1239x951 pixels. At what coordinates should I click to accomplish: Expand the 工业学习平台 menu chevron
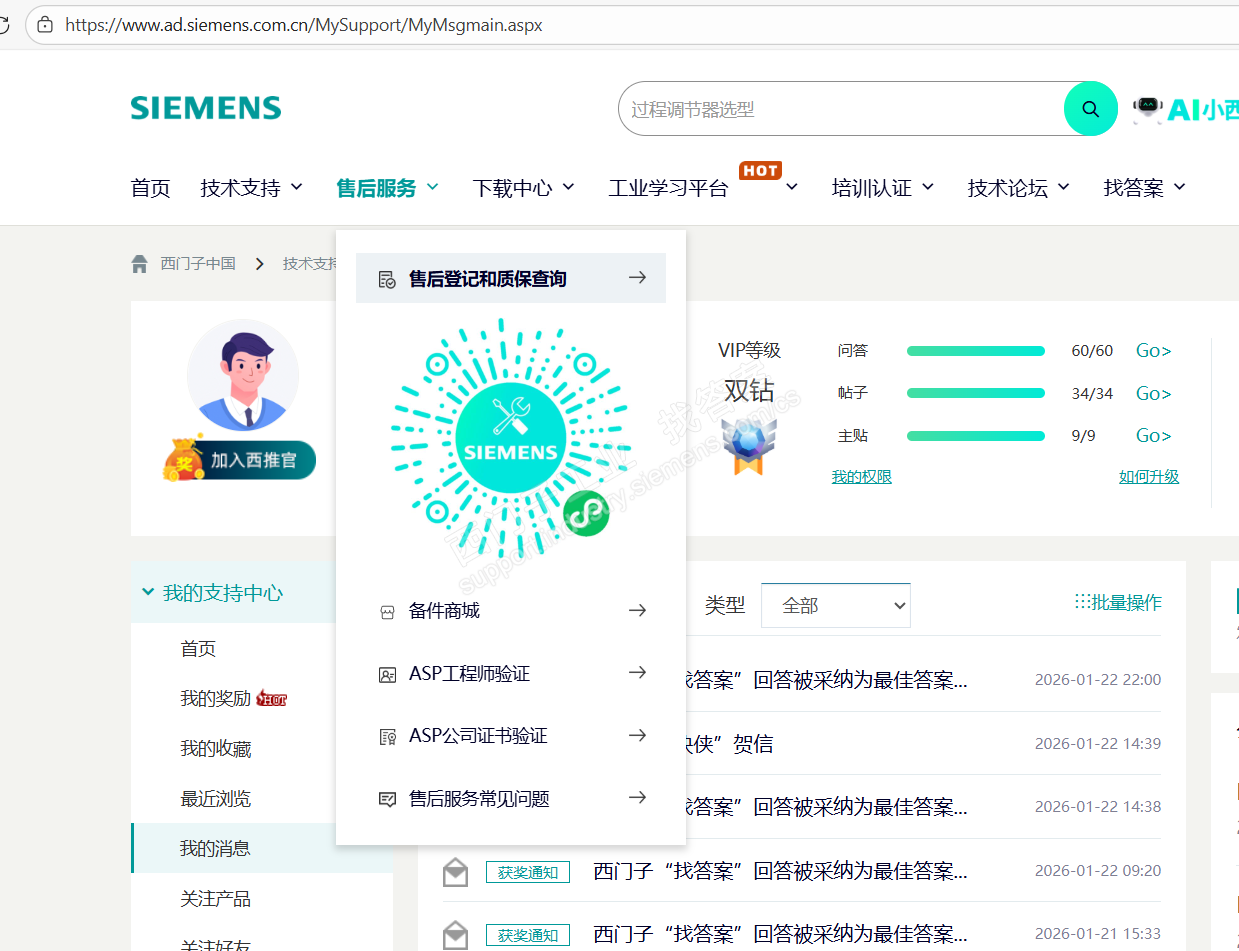792,187
